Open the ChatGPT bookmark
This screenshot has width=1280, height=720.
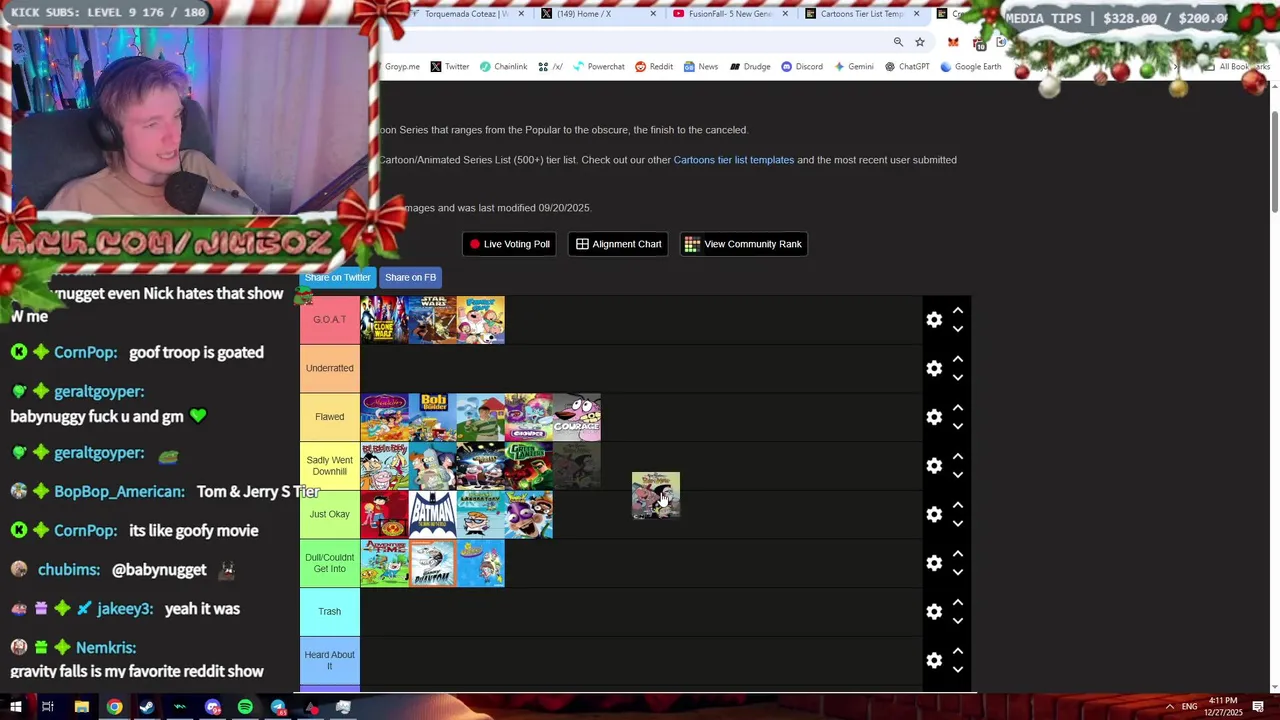(x=907, y=67)
